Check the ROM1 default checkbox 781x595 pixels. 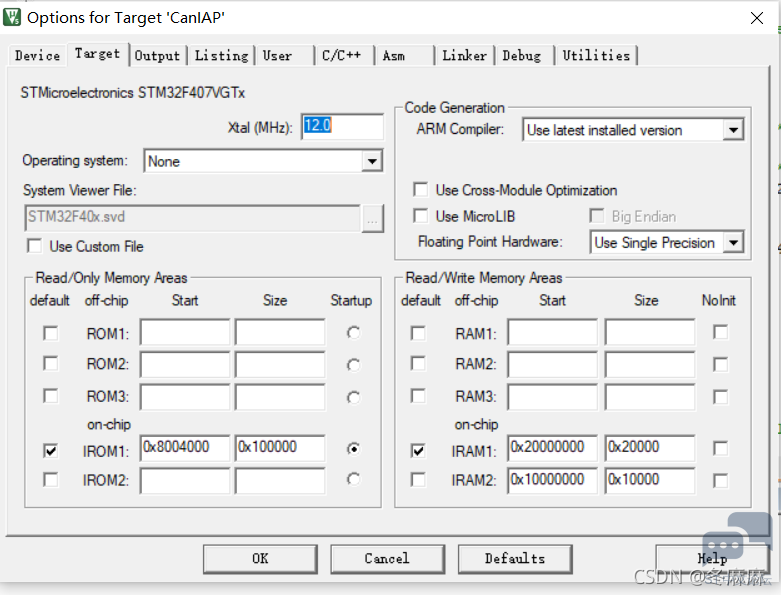50,333
